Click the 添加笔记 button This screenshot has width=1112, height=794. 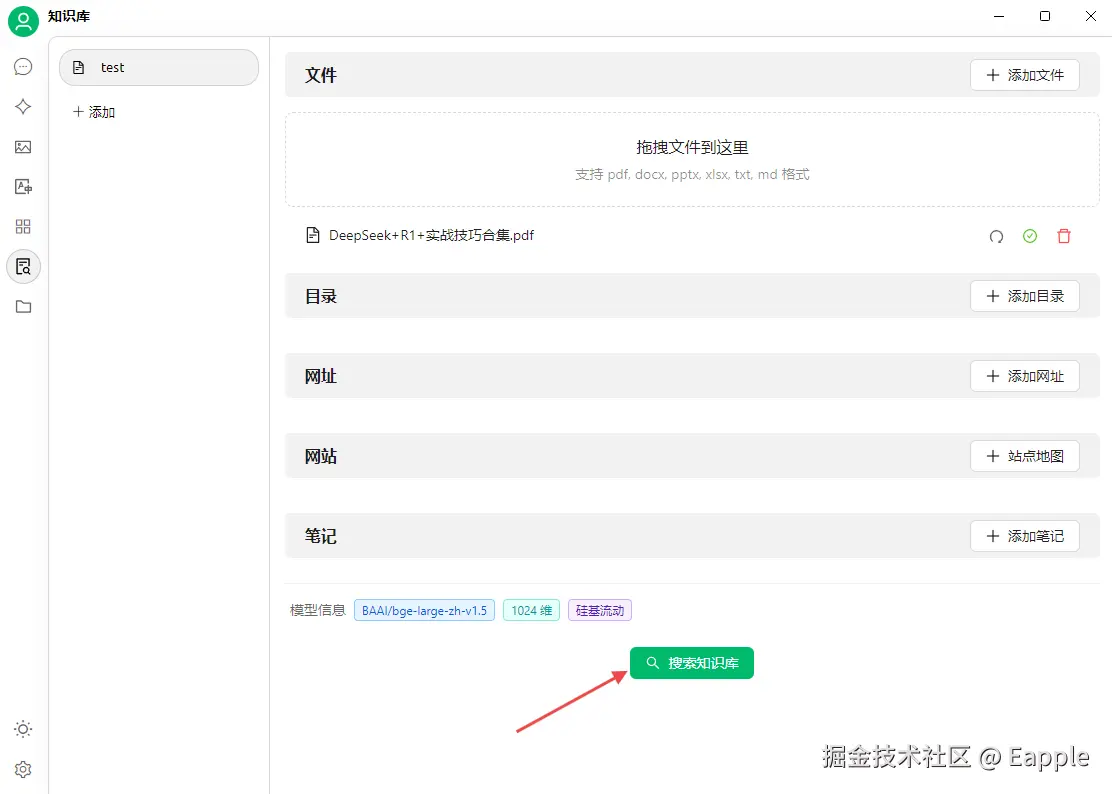[1025, 536]
